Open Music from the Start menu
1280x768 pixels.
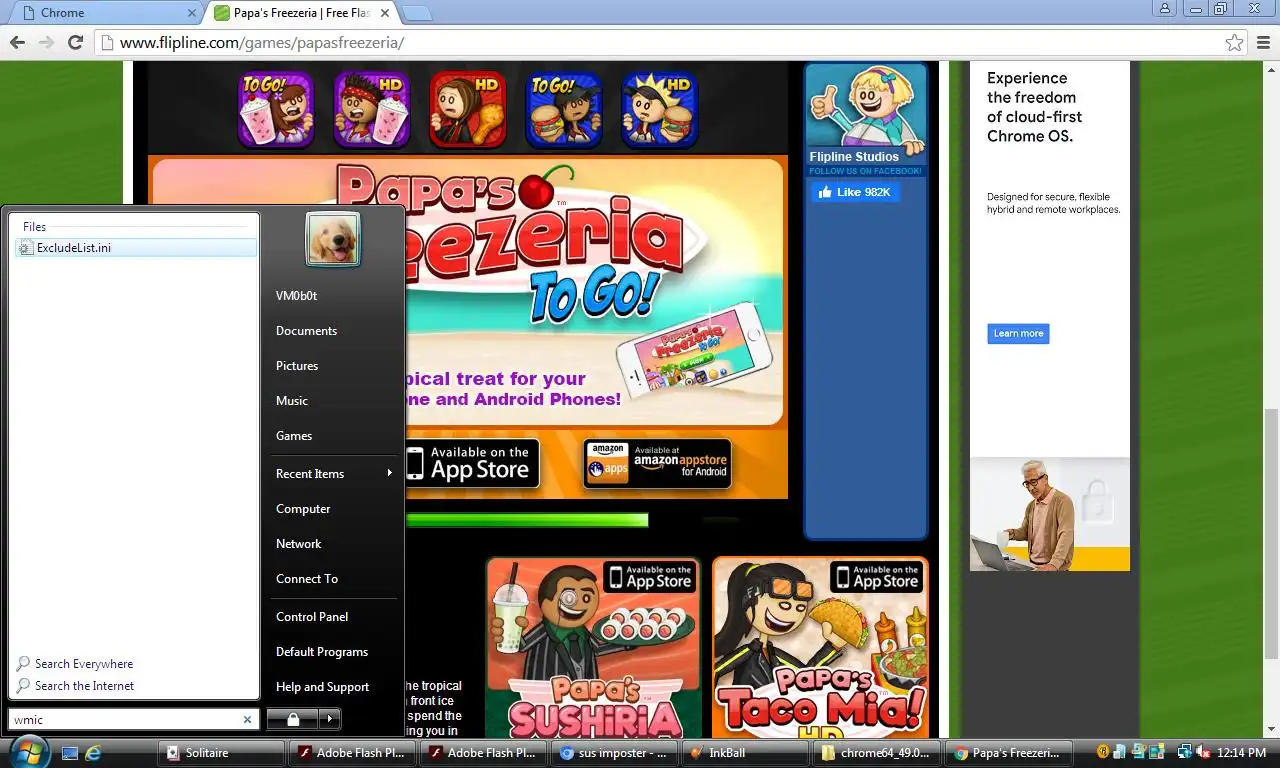coord(292,401)
